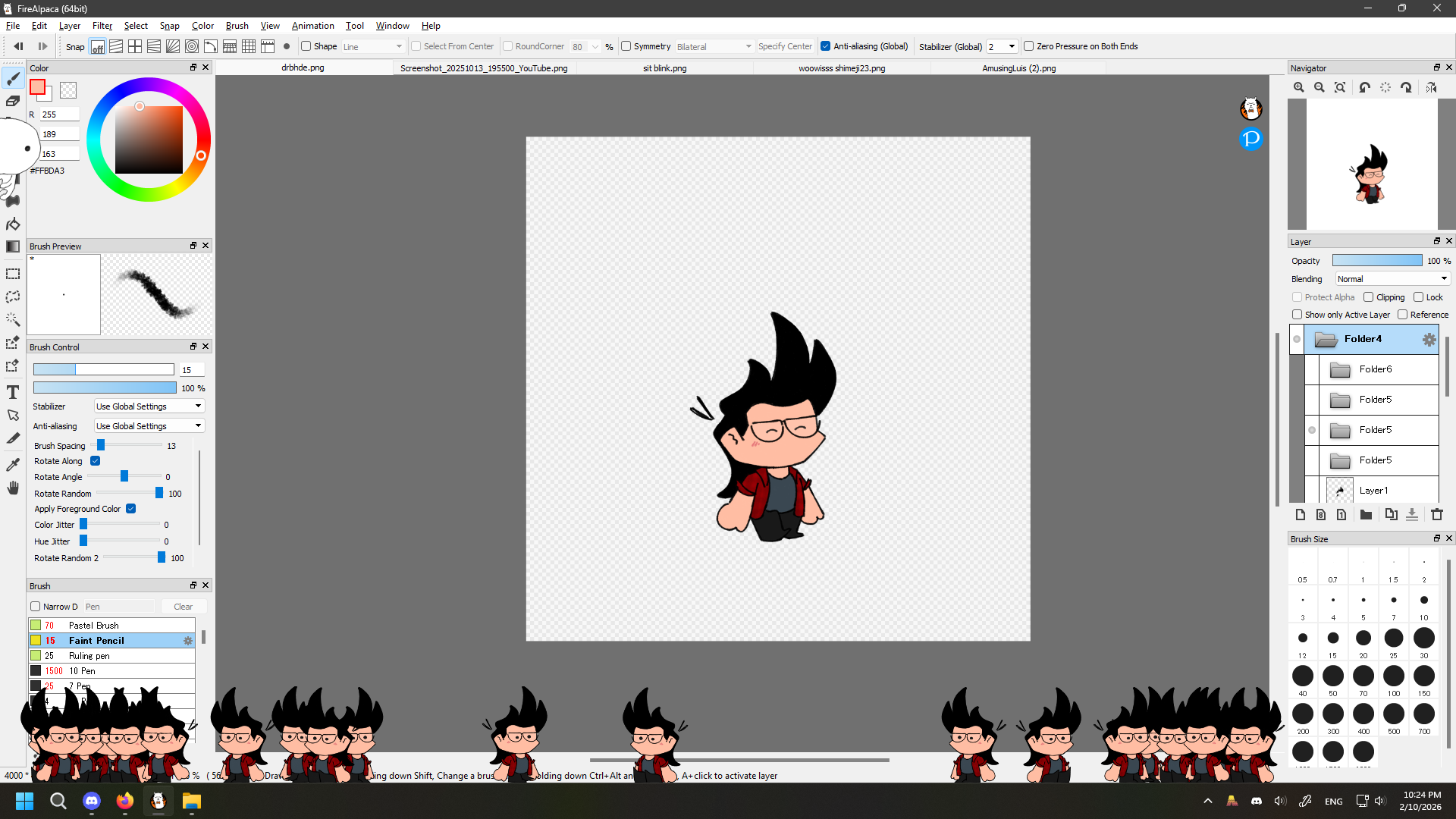Choose the Hand pan tool
This screenshot has width=1456, height=819.
tap(13, 488)
